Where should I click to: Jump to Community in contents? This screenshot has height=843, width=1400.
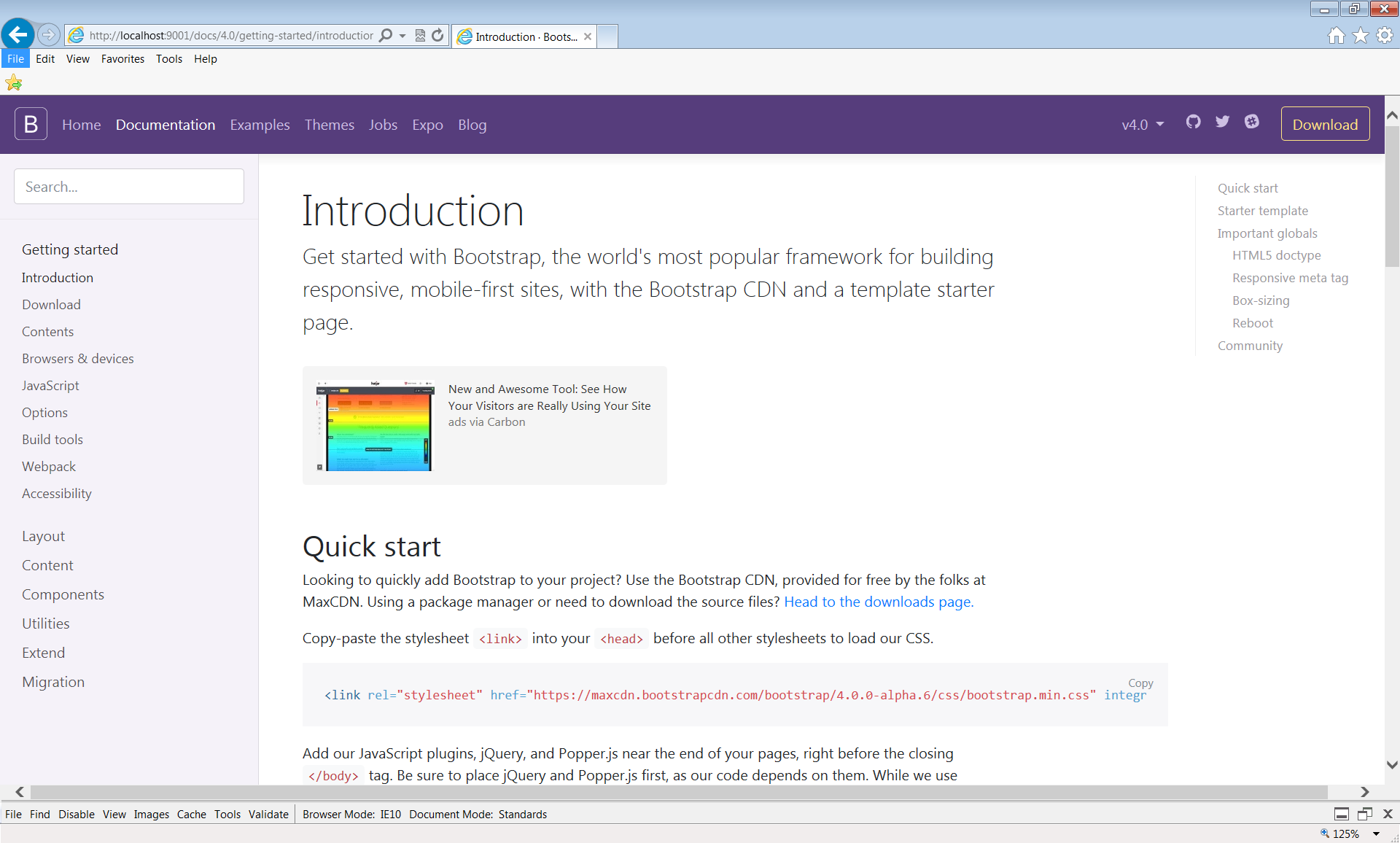pyautogui.click(x=1250, y=346)
